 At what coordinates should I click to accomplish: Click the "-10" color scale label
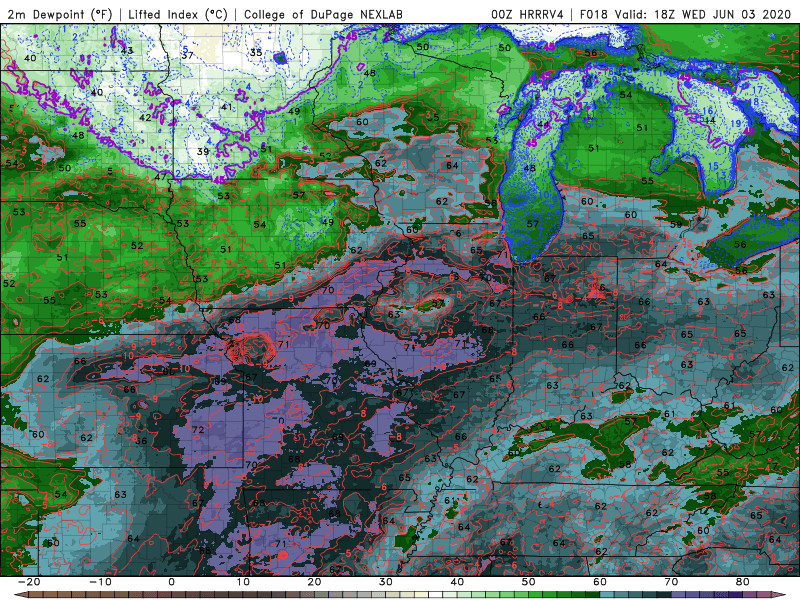click(x=100, y=582)
